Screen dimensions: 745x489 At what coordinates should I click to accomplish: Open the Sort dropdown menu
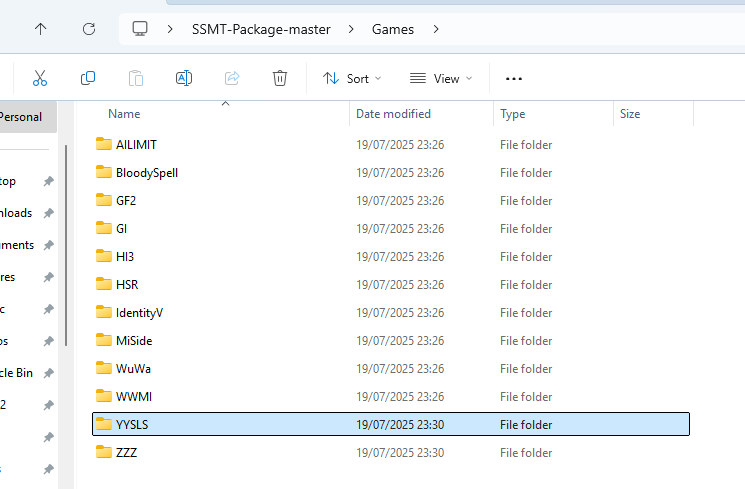[352, 78]
